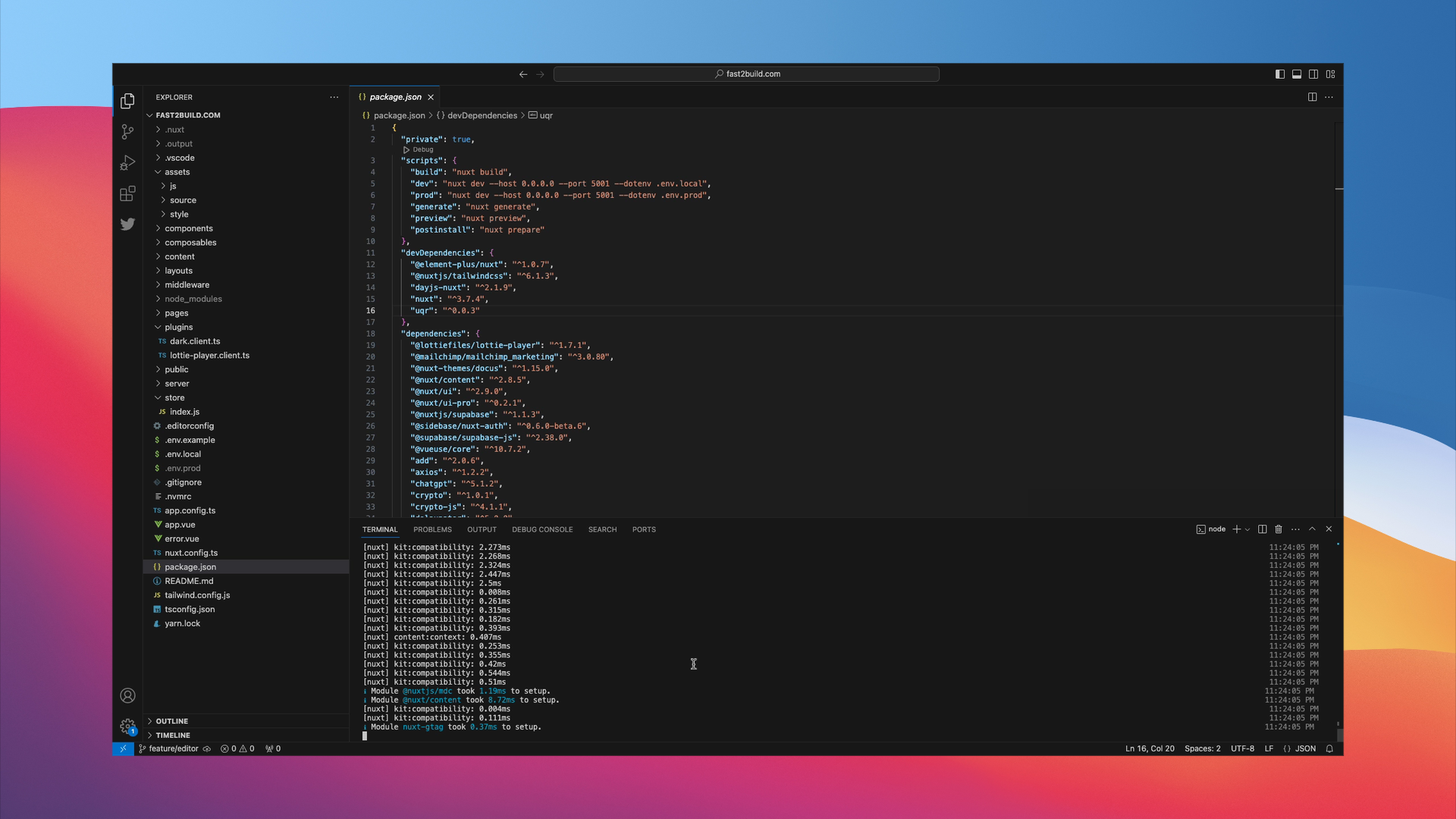This screenshot has height=819, width=1456.
Task: Toggle secondary side bar layout
Action: coord(1313,74)
